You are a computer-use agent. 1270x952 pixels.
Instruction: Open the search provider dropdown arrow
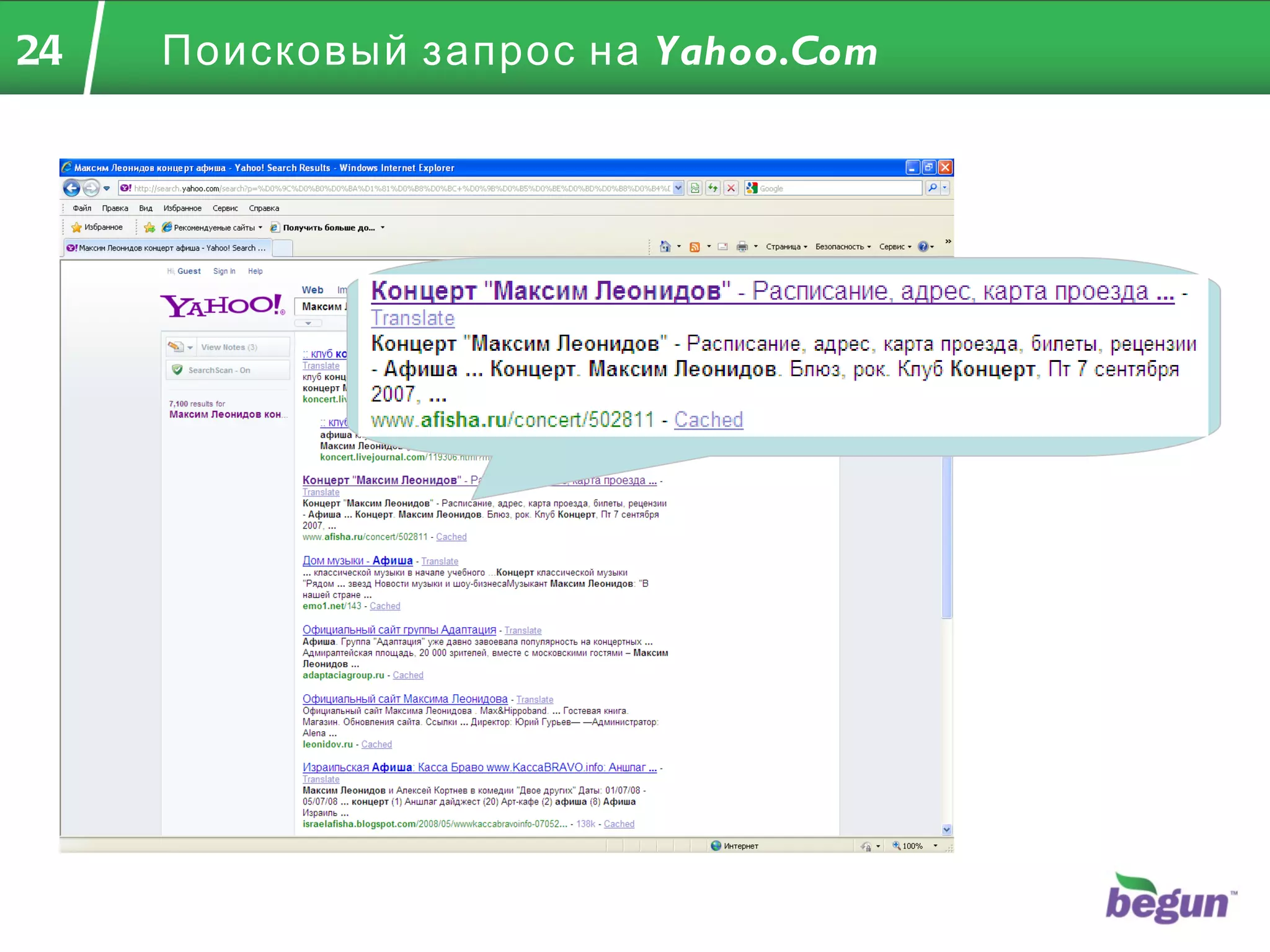(x=944, y=188)
